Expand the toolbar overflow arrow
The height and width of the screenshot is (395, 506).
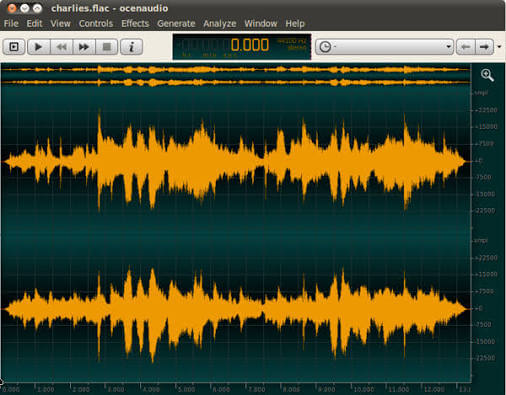499,47
